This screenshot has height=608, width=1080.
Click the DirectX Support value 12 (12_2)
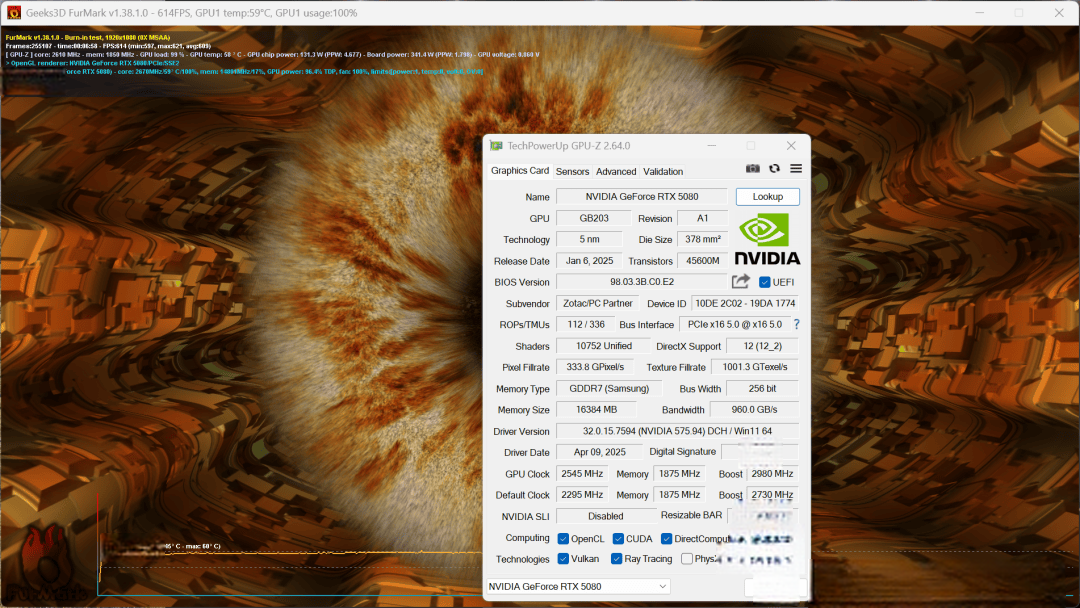[x=762, y=346]
